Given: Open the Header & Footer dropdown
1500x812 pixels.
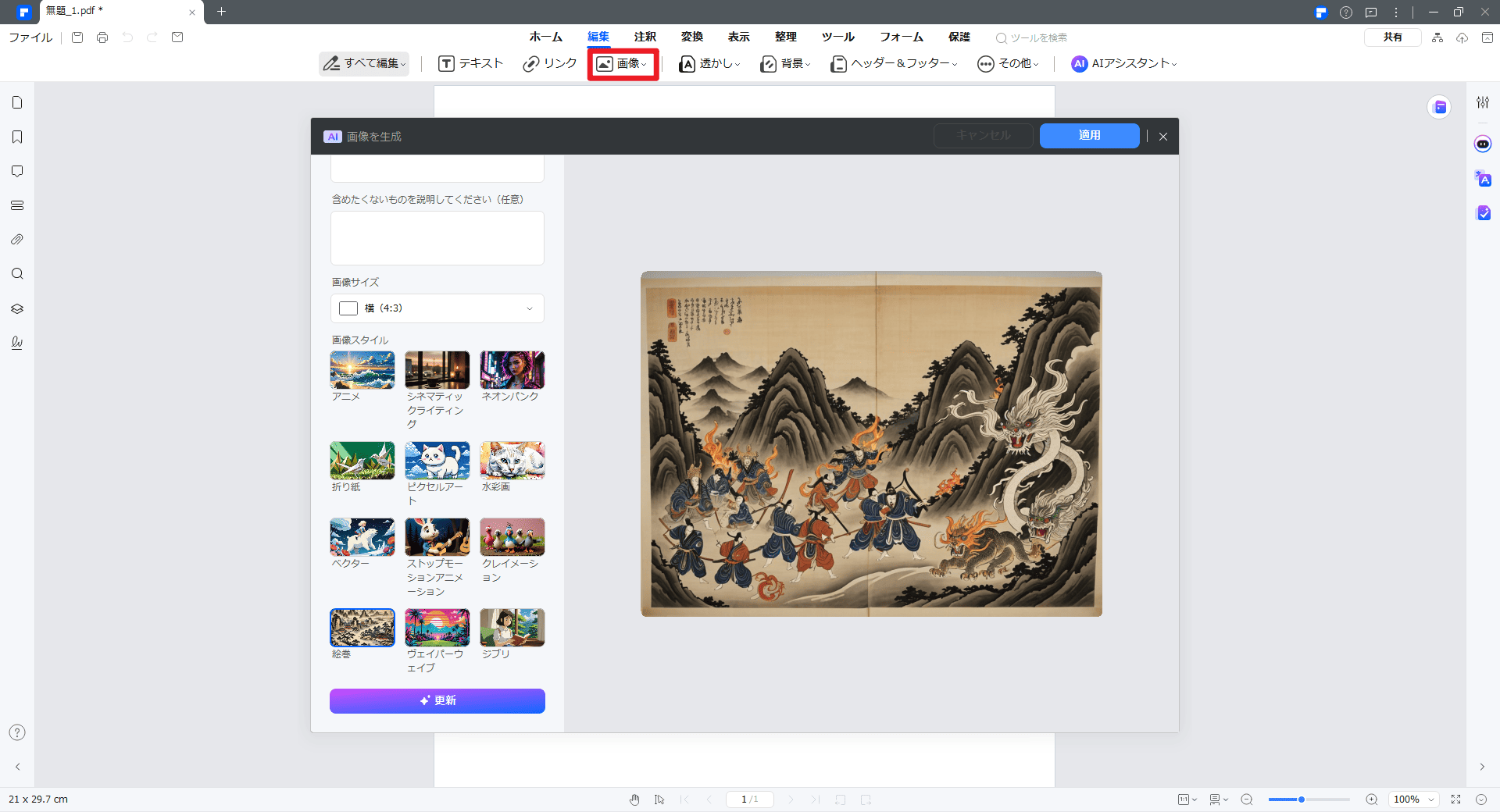Looking at the screenshot, I should [894, 64].
